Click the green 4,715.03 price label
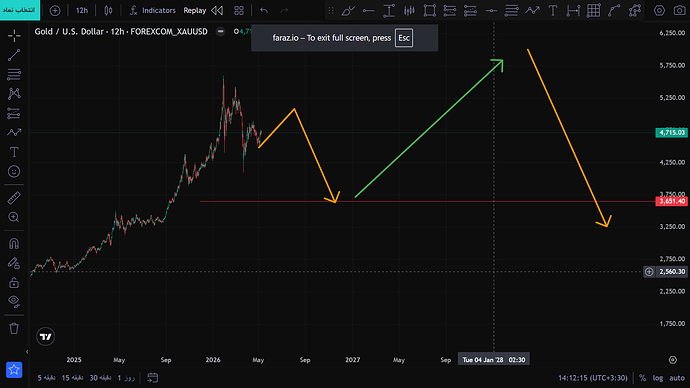 [671, 132]
